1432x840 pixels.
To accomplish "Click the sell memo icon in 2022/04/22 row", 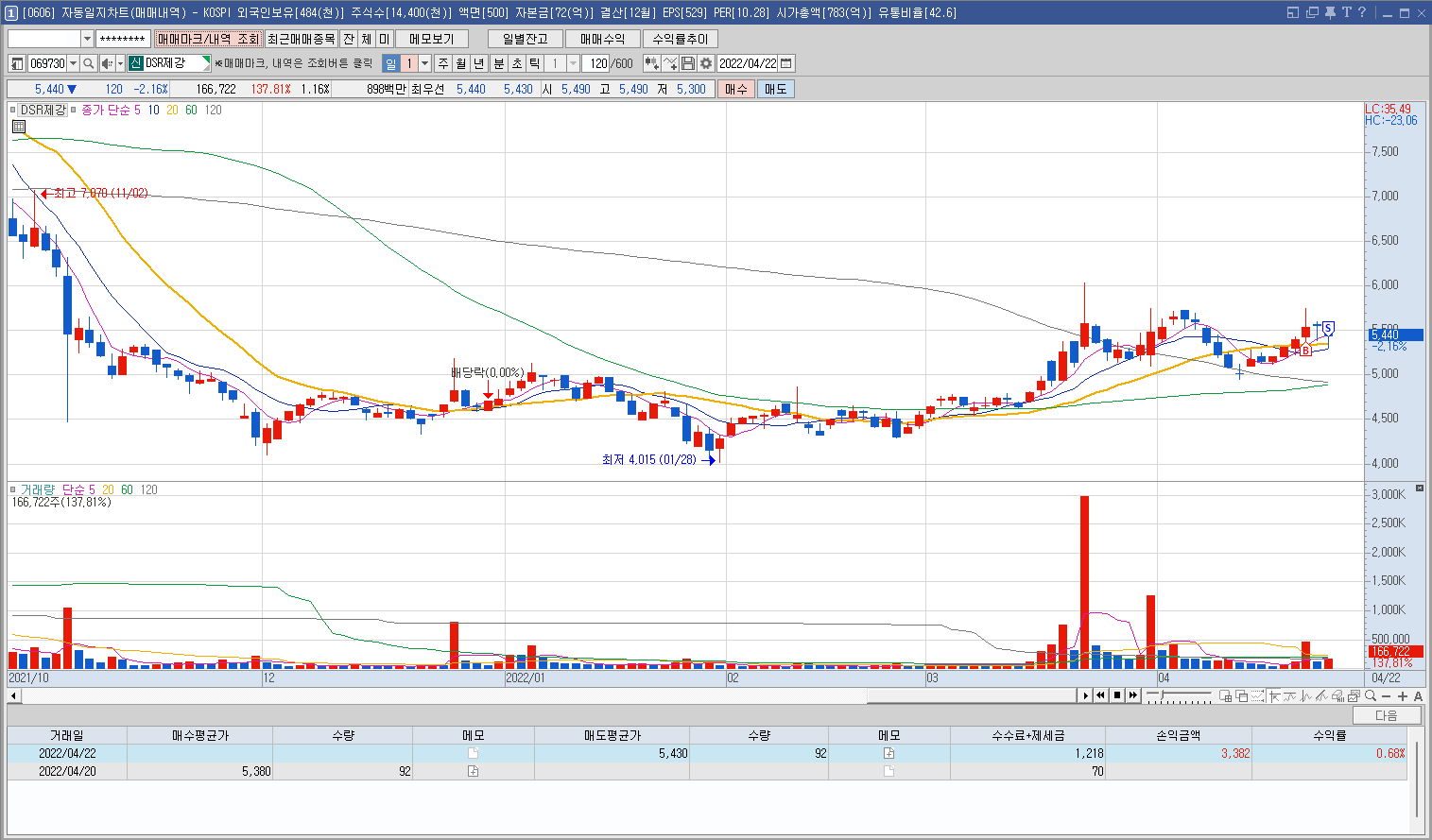I will [889, 753].
